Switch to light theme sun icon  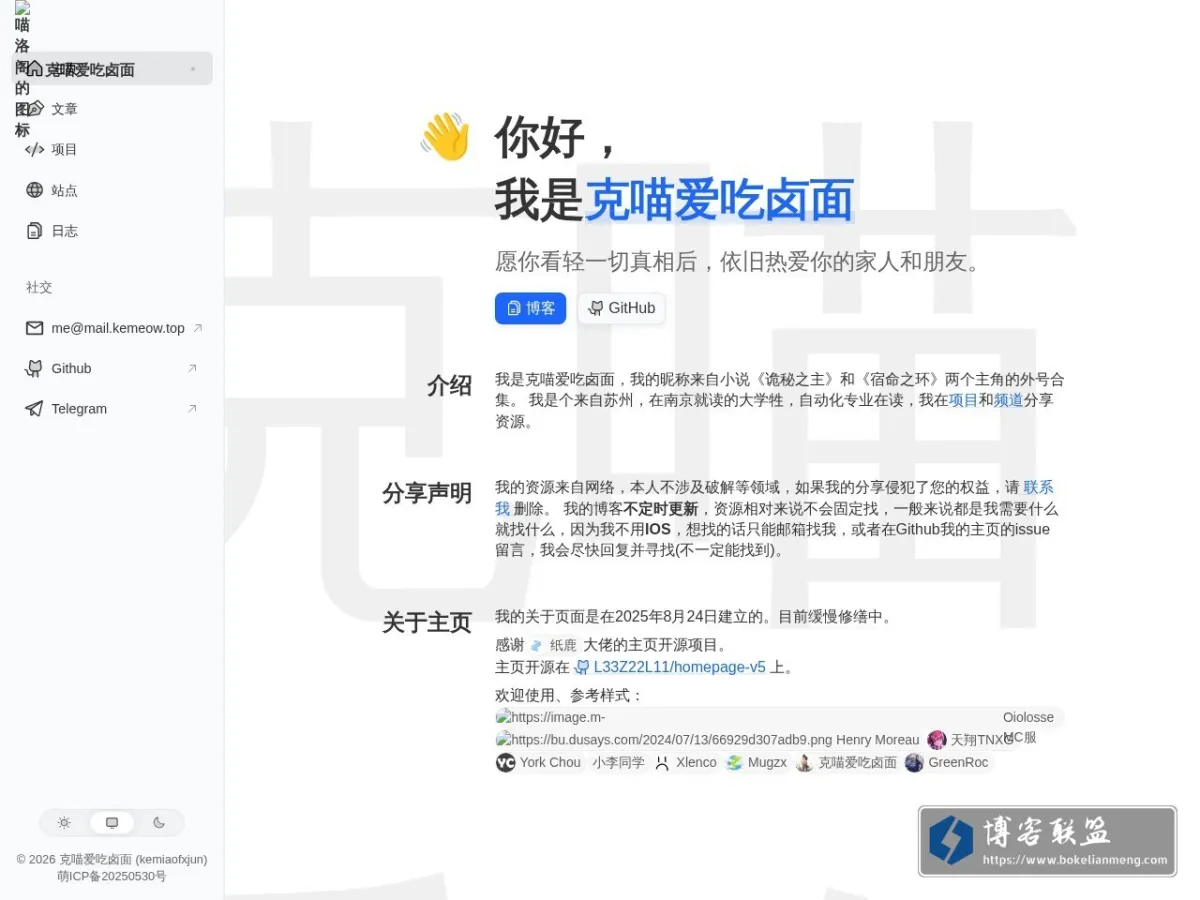(64, 822)
